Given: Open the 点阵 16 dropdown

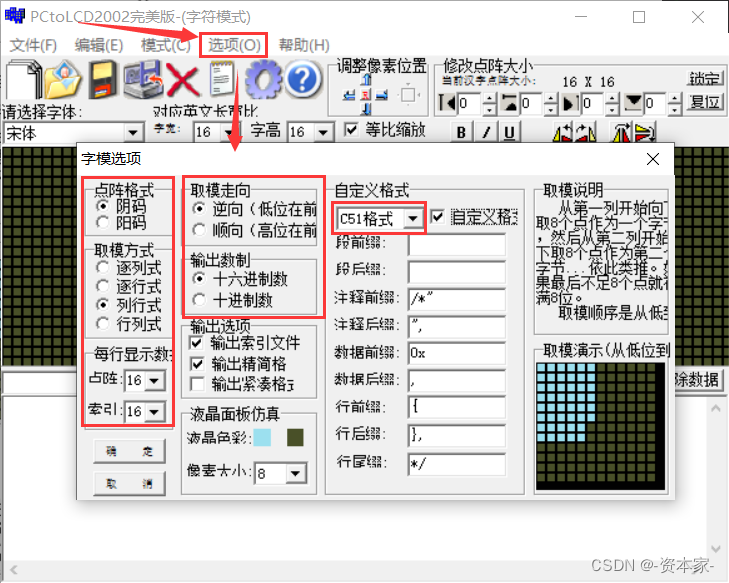Looking at the screenshot, I should click(154, 381).
